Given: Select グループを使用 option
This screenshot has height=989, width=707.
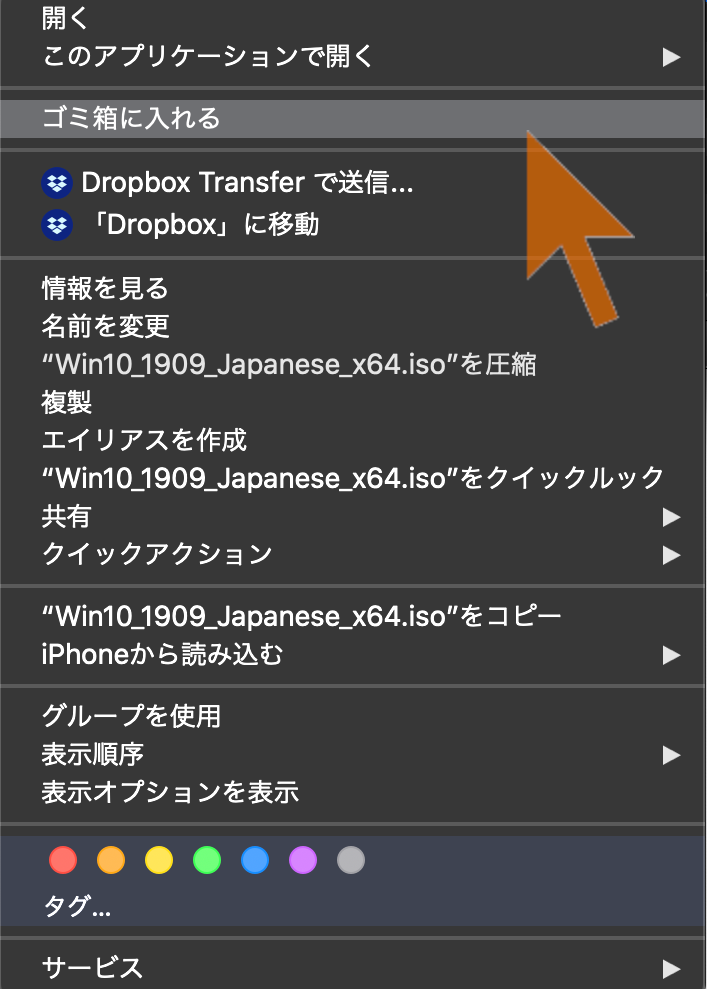Looking at the screenshot, I should [x=352, y=716].
